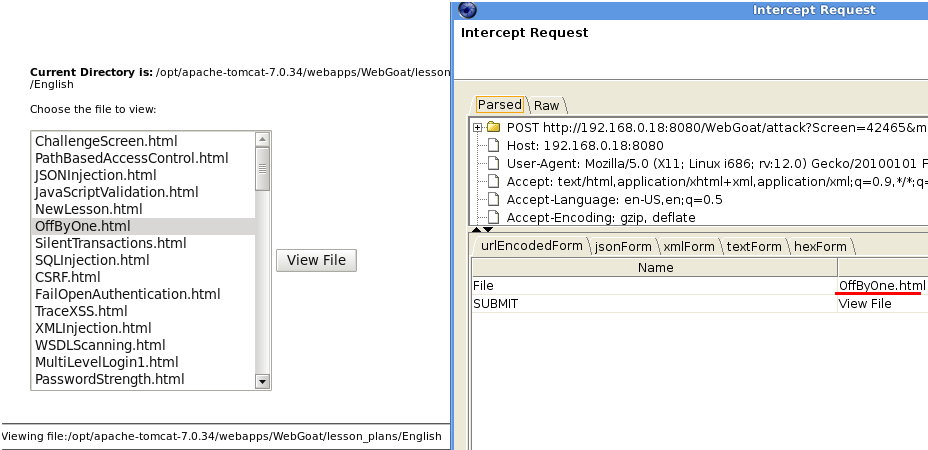Click the Name column header
928x450 pixels.
(655, 268)
